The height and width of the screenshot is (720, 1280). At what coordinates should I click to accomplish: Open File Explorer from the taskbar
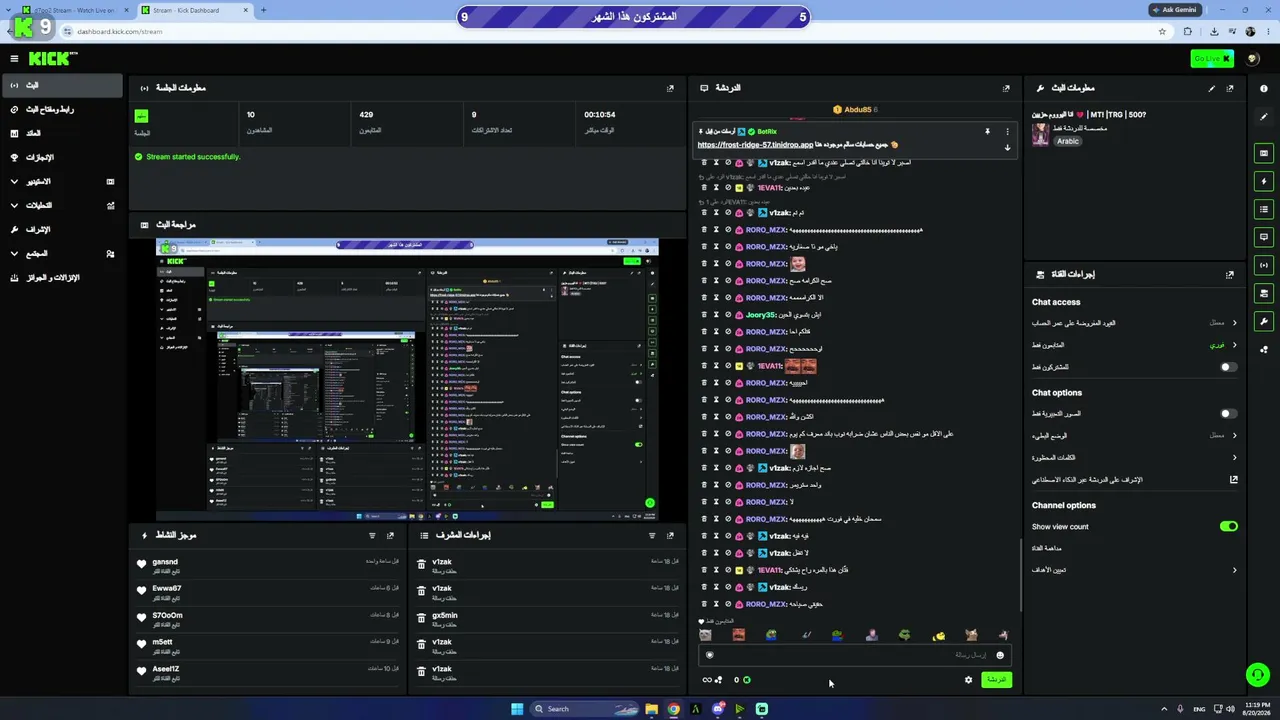pyautogui.click(x=651, y=709)
